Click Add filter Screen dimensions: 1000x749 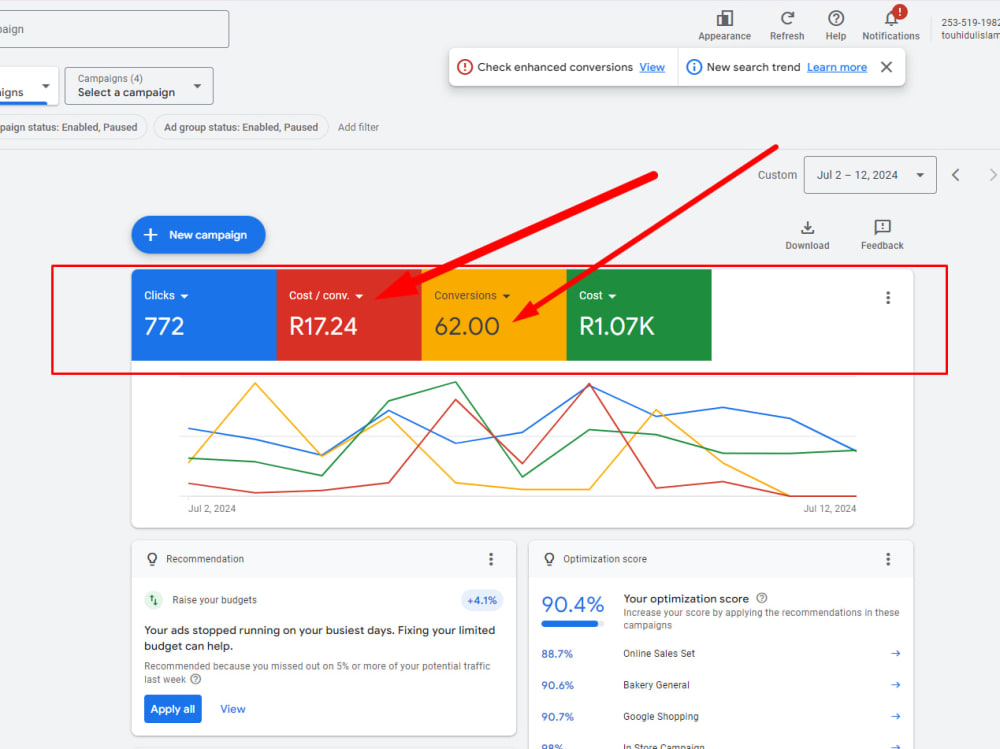click(x=358, y=127)
